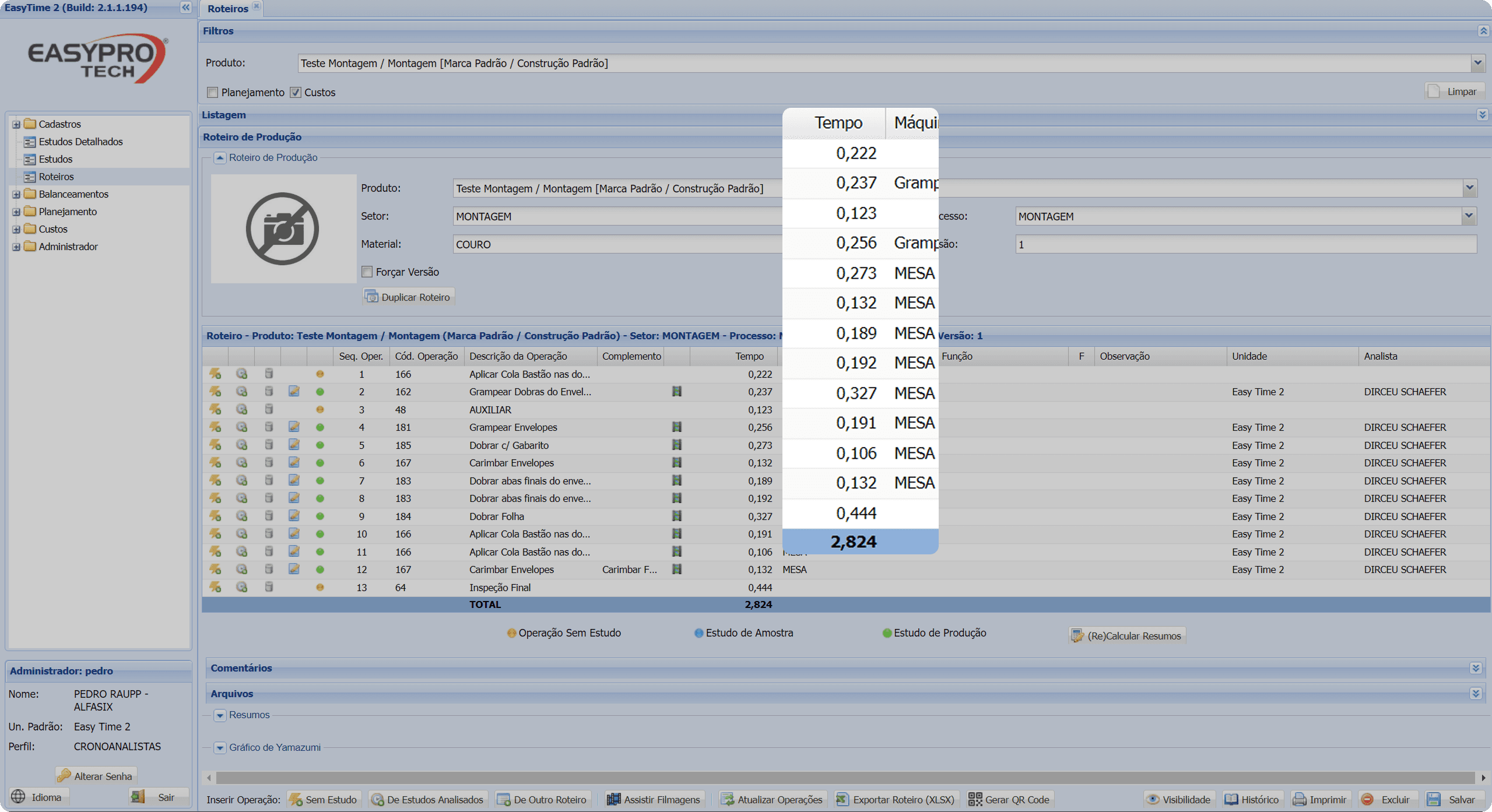This screenshot has width=1492, height=812.
Task: Collapse the Filtros section
Action: coord(1483,31)
